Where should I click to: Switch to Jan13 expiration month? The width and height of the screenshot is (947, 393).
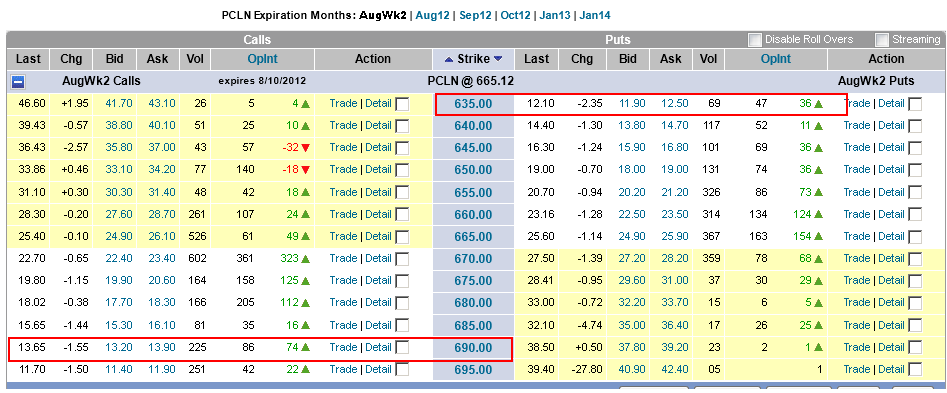click(x=554, y=16)
